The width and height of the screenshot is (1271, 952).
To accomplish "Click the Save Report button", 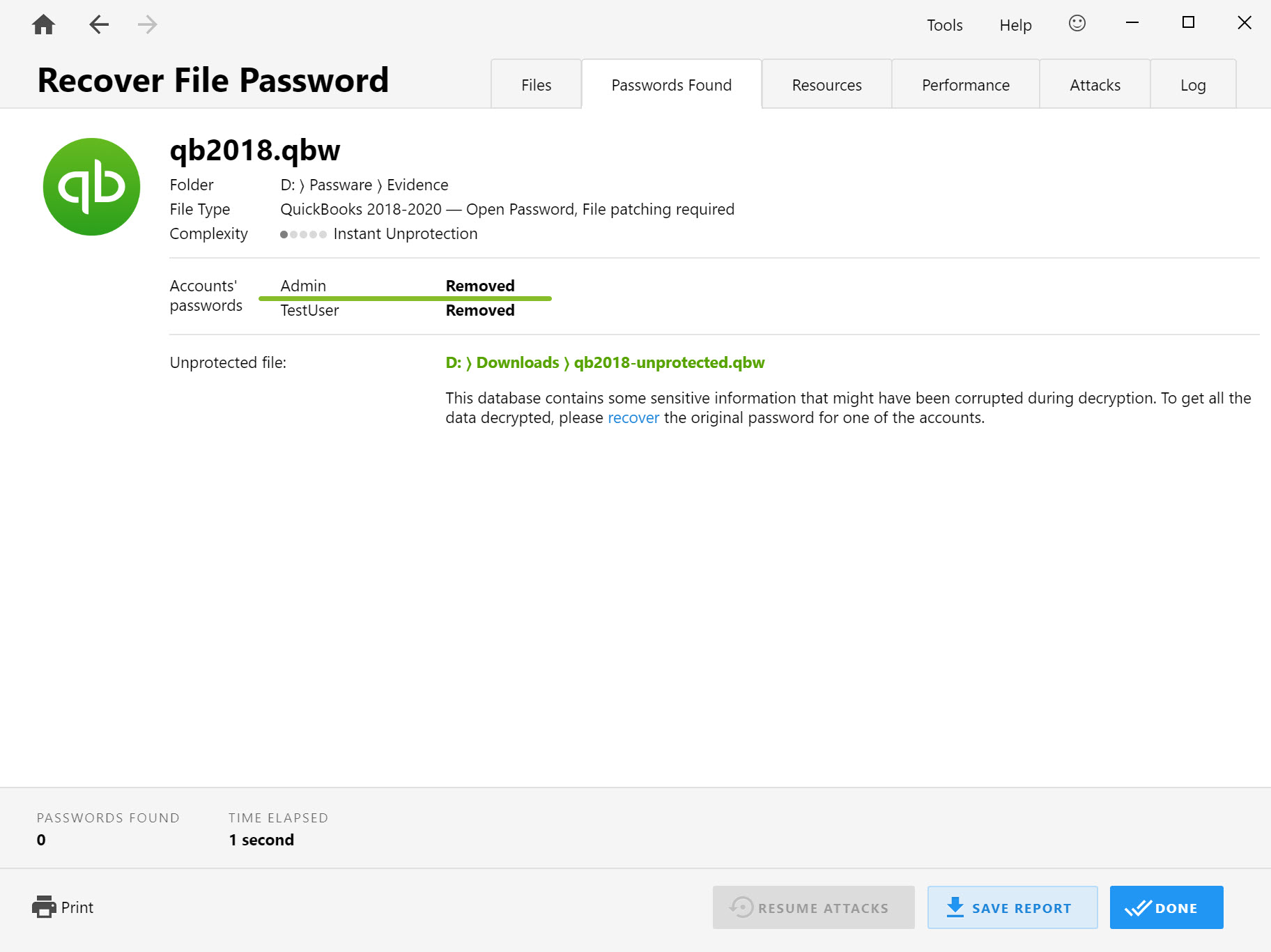I will 1012,907.
